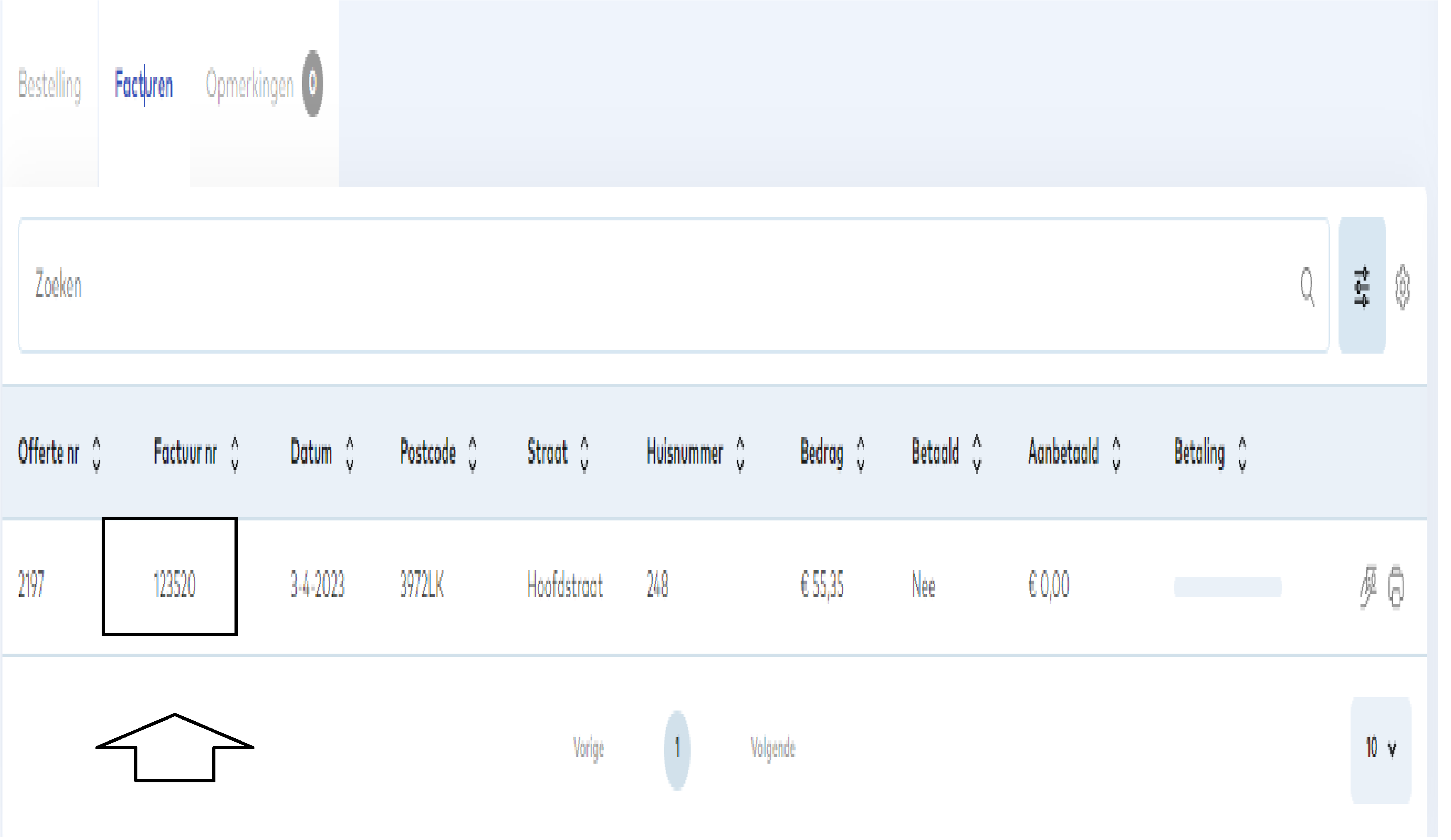The height and width of the screenshot is (840, 1451).
Task: Open table settings gear icon
Action: click(x=1402, y=286)
